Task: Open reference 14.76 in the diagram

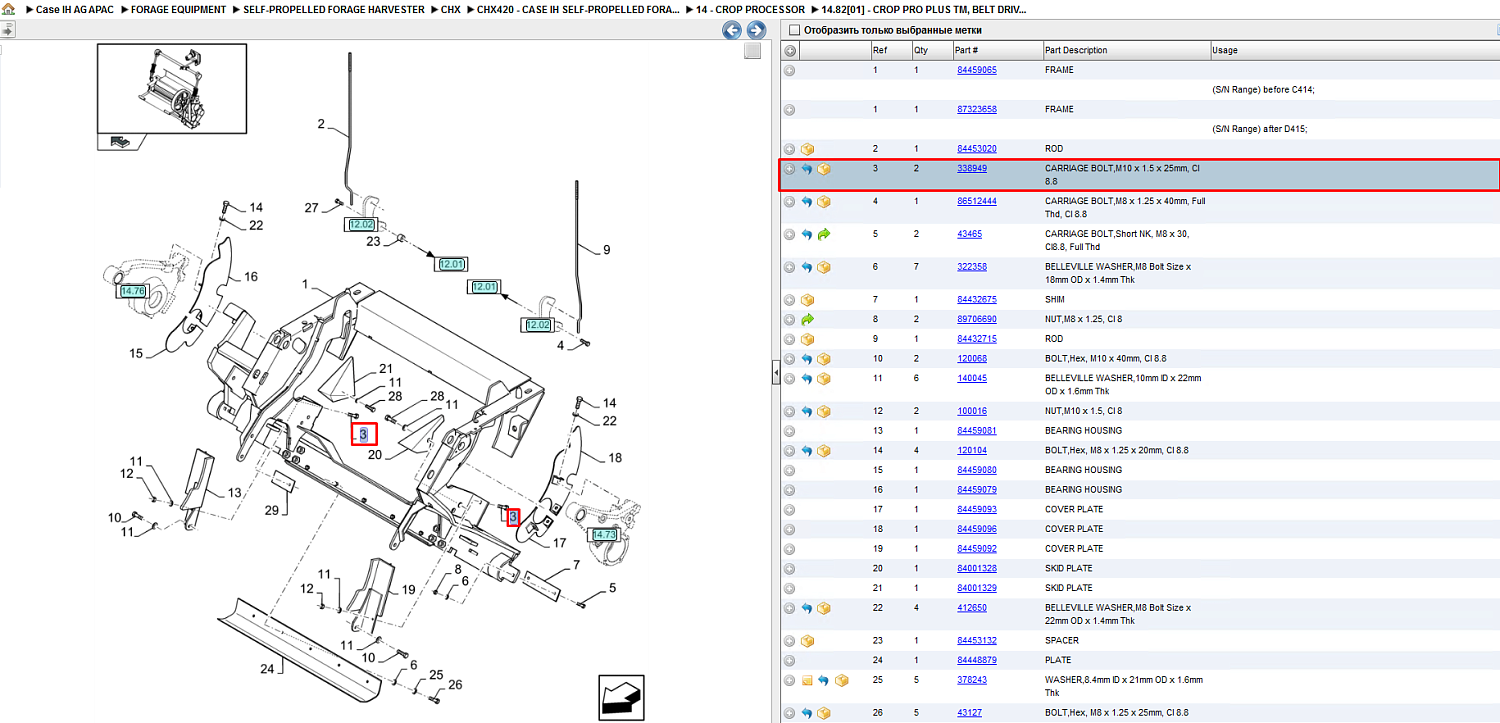Action: pos(132,291)
